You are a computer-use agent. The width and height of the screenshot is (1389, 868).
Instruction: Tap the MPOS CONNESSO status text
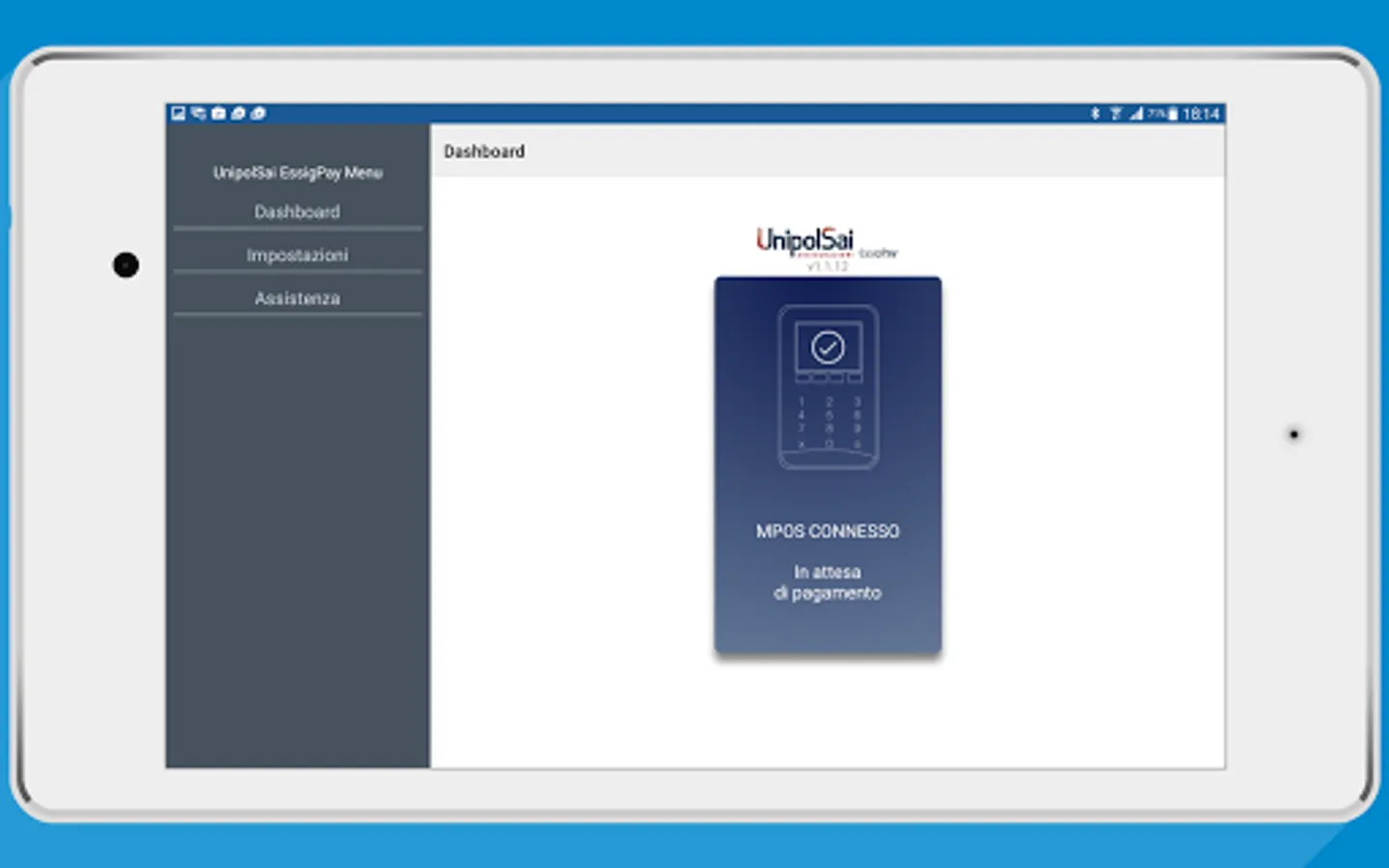828,530
